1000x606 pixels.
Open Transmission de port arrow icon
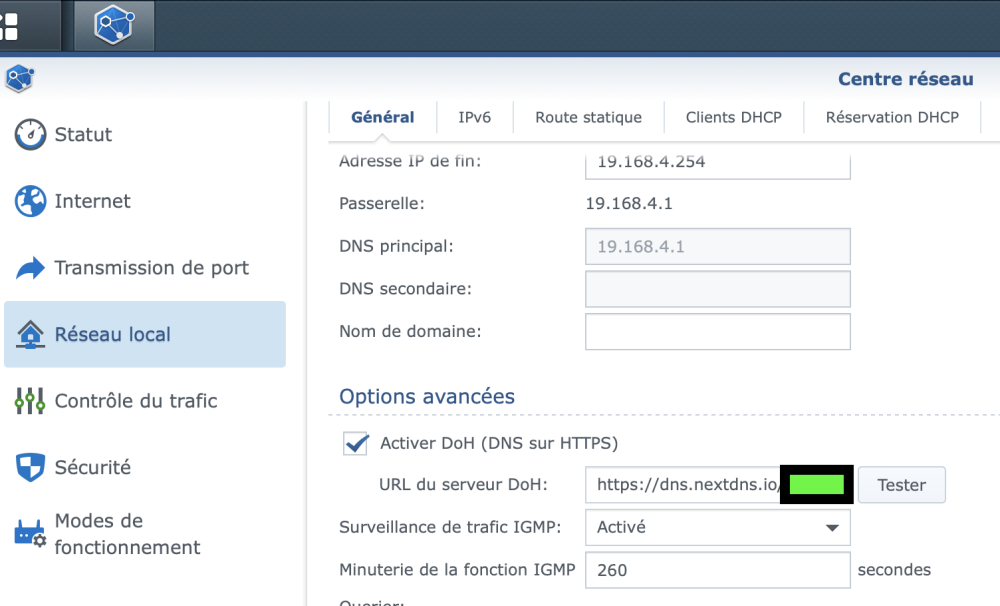pos(30,268)
